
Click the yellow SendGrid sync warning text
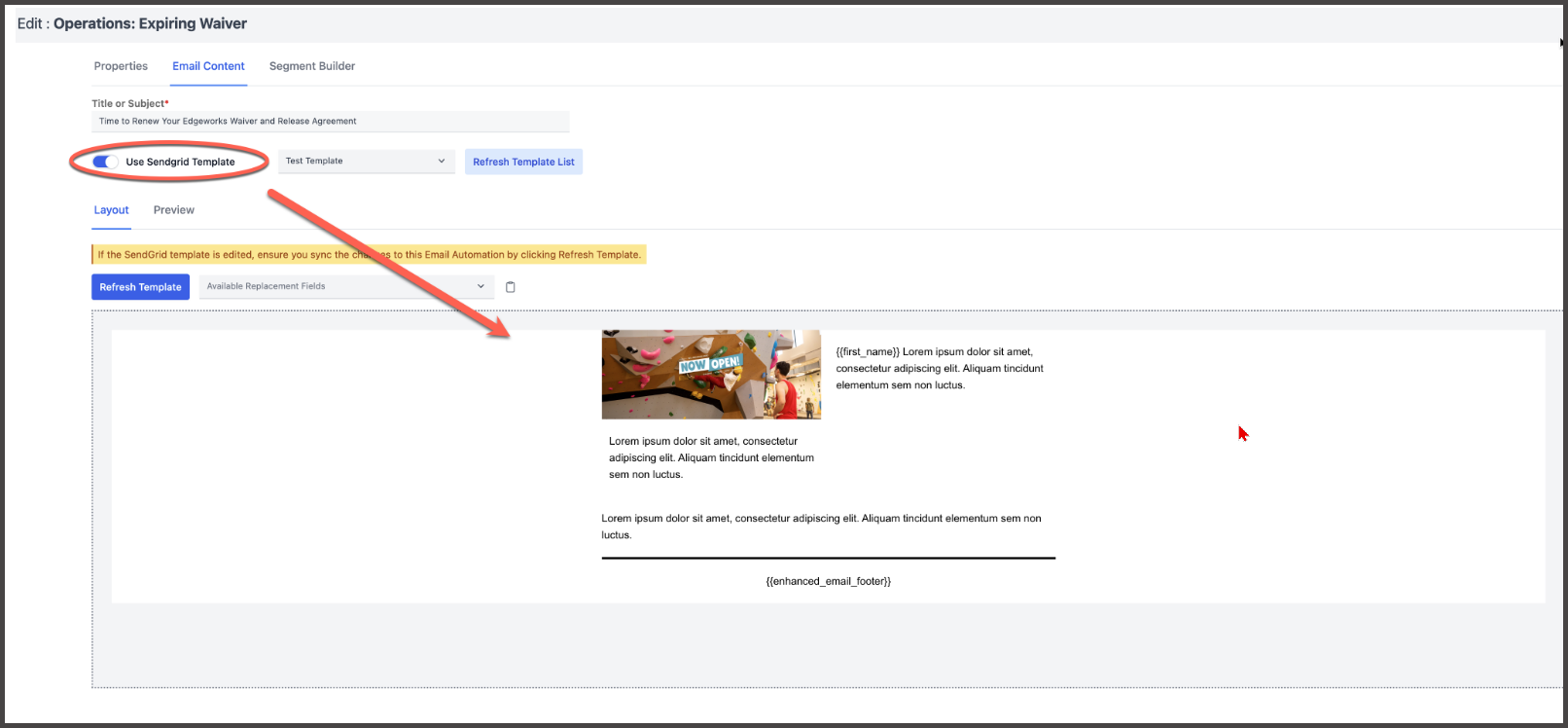coord(369,255)
